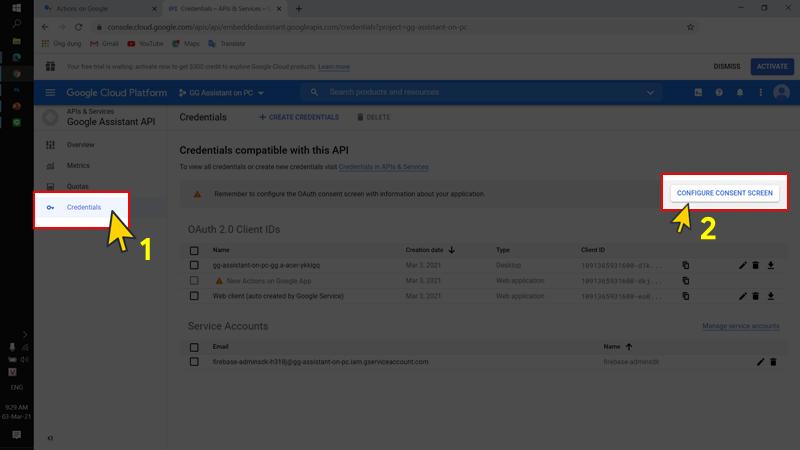Click the Configure Consent Screen button

tap(724, 192)
